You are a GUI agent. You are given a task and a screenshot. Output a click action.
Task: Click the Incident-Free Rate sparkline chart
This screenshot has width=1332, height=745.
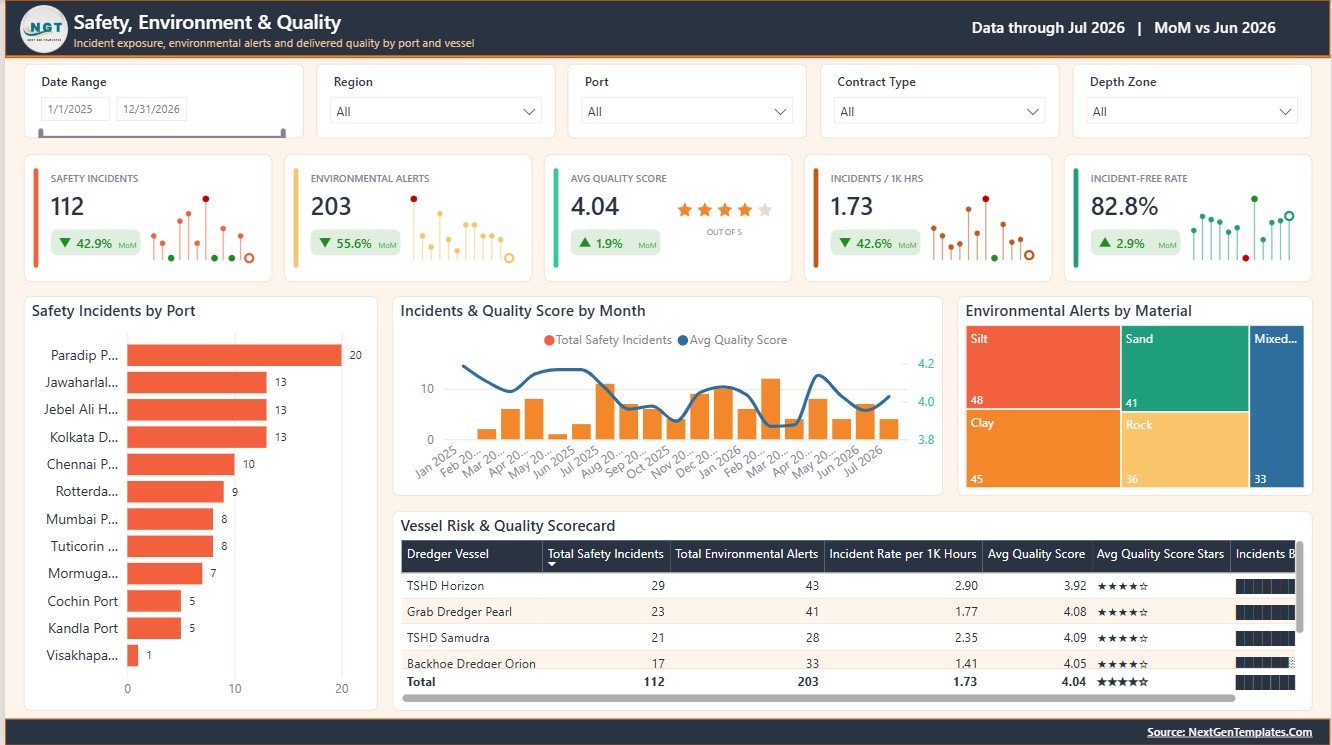[1243, 230]
